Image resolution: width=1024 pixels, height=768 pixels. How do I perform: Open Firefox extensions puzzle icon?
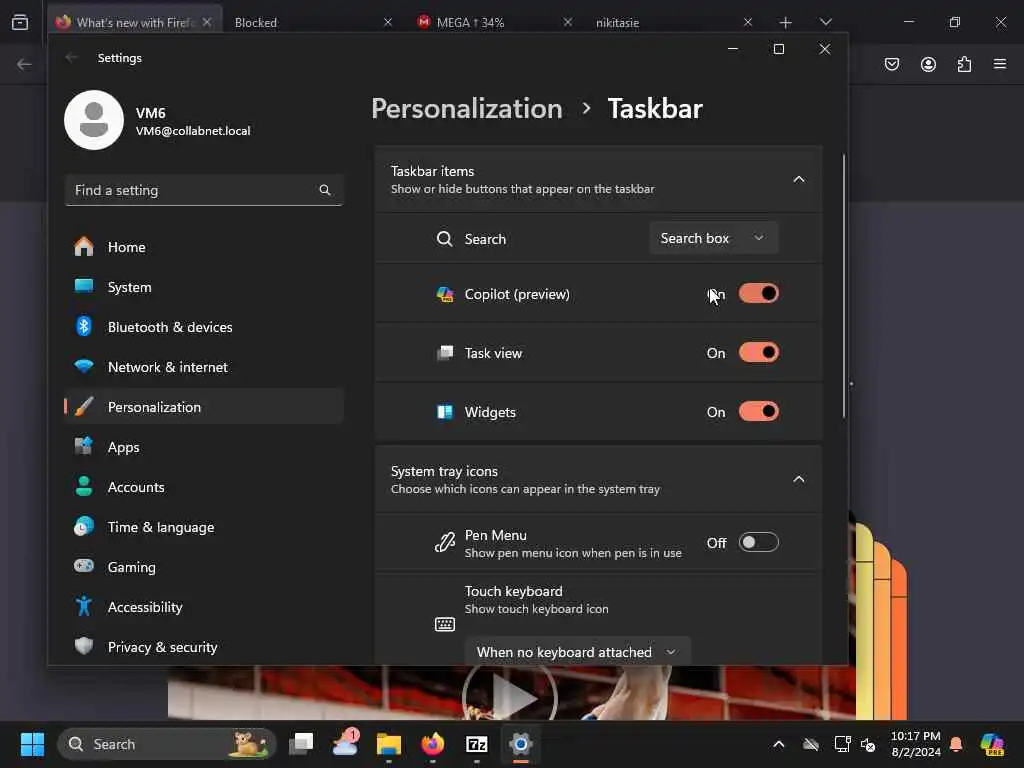[964, 64]
